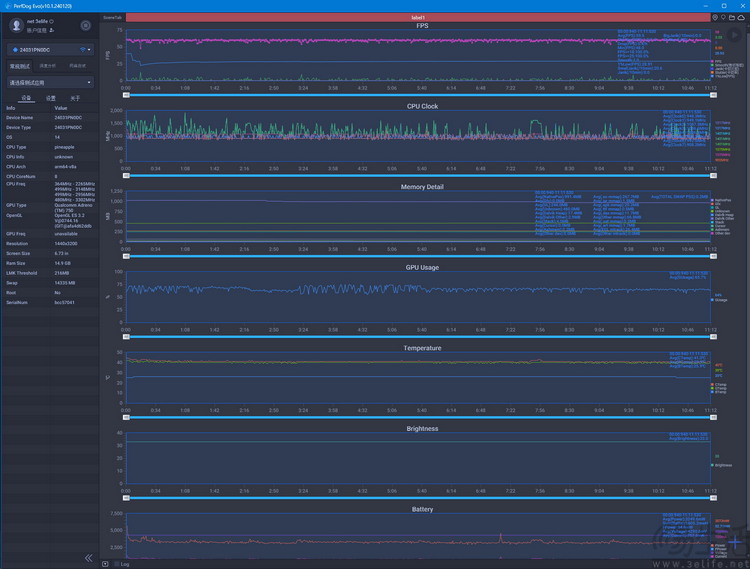Expand the 请选择测试应用 app selector
This screenshot has width=750, height=569.
pyautogui.click(x=50, y=83)
